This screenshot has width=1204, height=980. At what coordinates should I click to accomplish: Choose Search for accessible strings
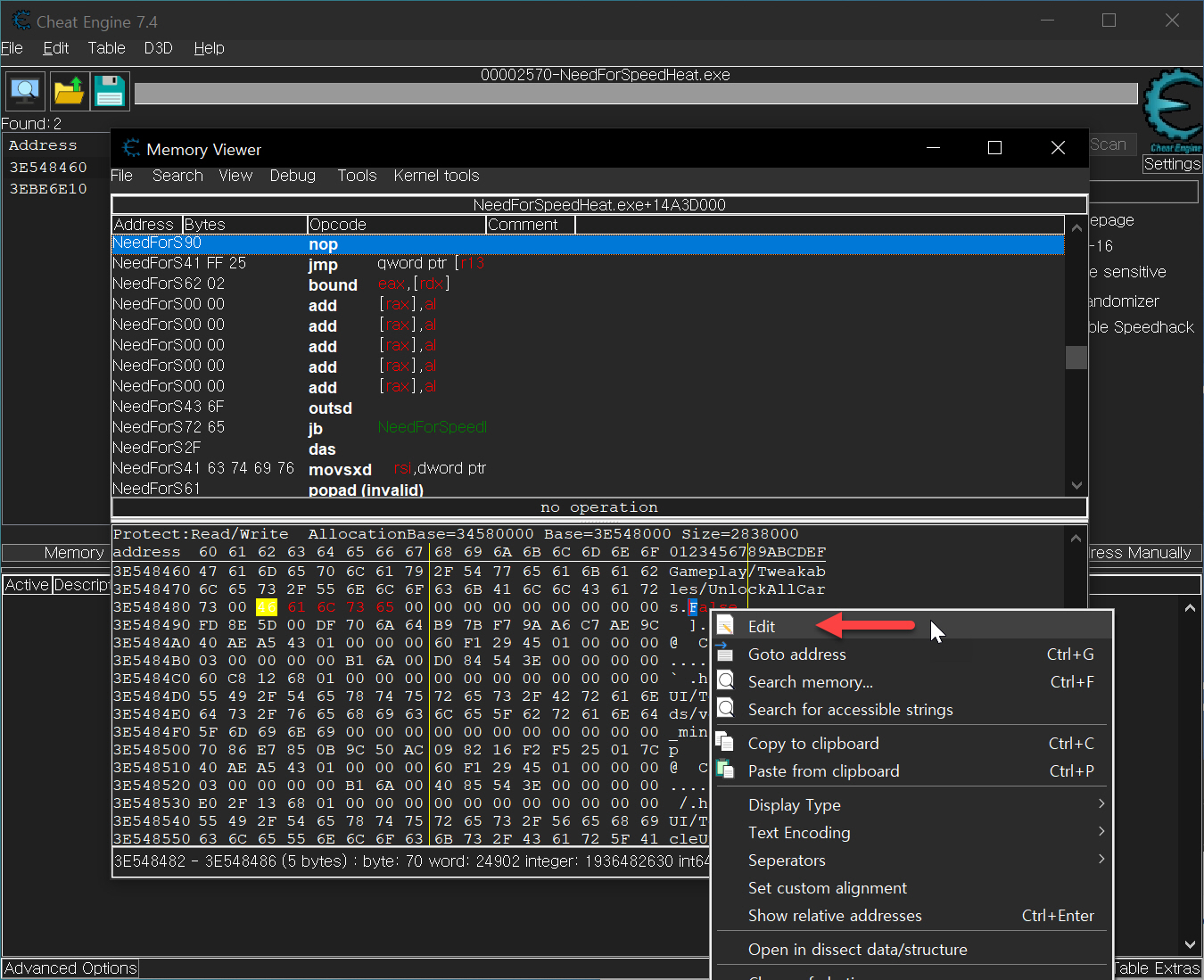[x=911, y=709]
